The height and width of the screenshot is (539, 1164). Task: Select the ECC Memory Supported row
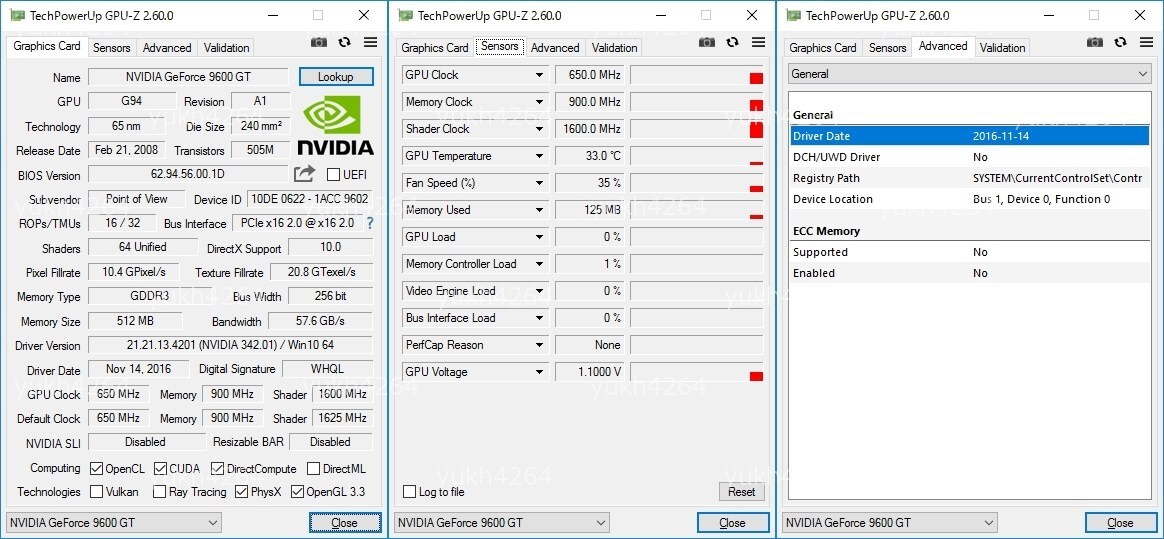tap(969, 252)
